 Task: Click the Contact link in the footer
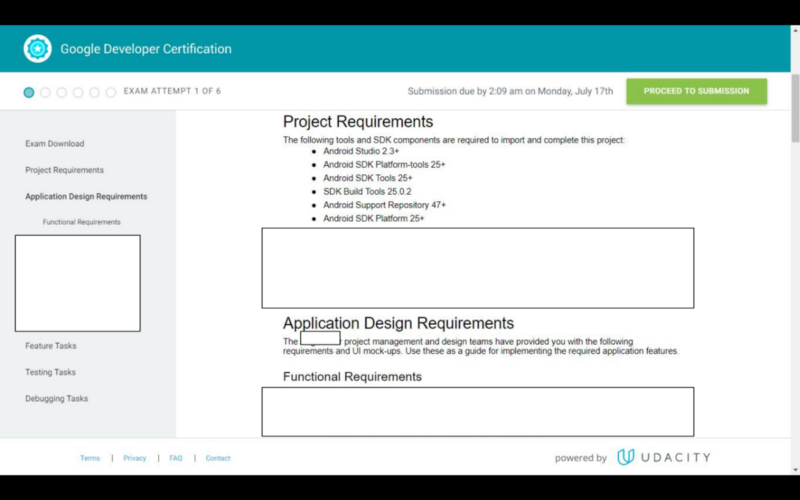pyautogui.click(x=218, y=458)
